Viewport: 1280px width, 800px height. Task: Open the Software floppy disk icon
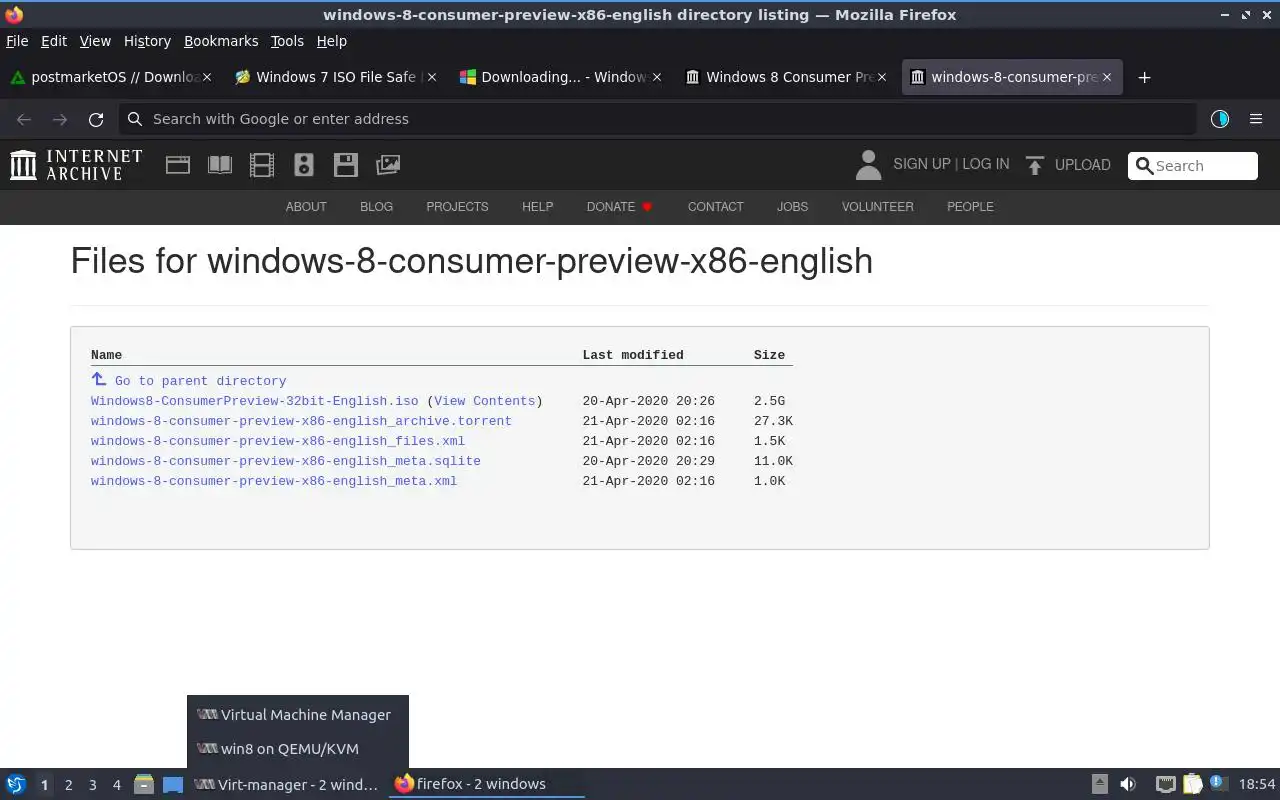point(346,165)
